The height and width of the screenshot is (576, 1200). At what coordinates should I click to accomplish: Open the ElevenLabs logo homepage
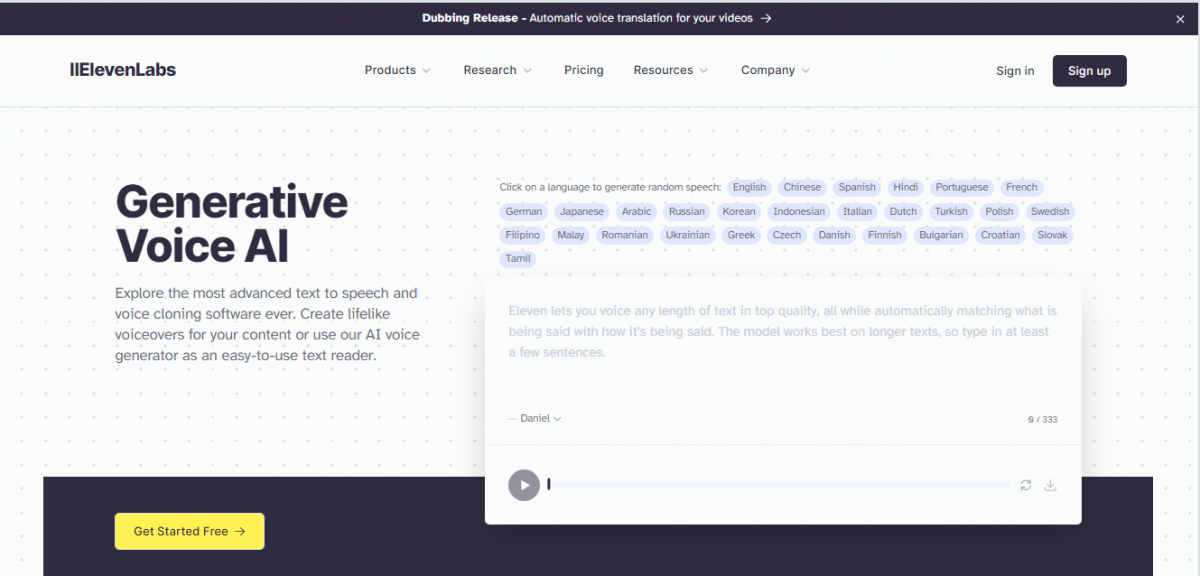pos(122,70)
